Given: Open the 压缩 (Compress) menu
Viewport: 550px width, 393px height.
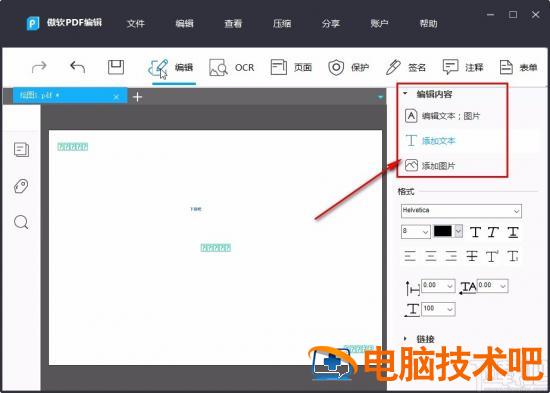Looking at the screenshot, I should 282,24.
